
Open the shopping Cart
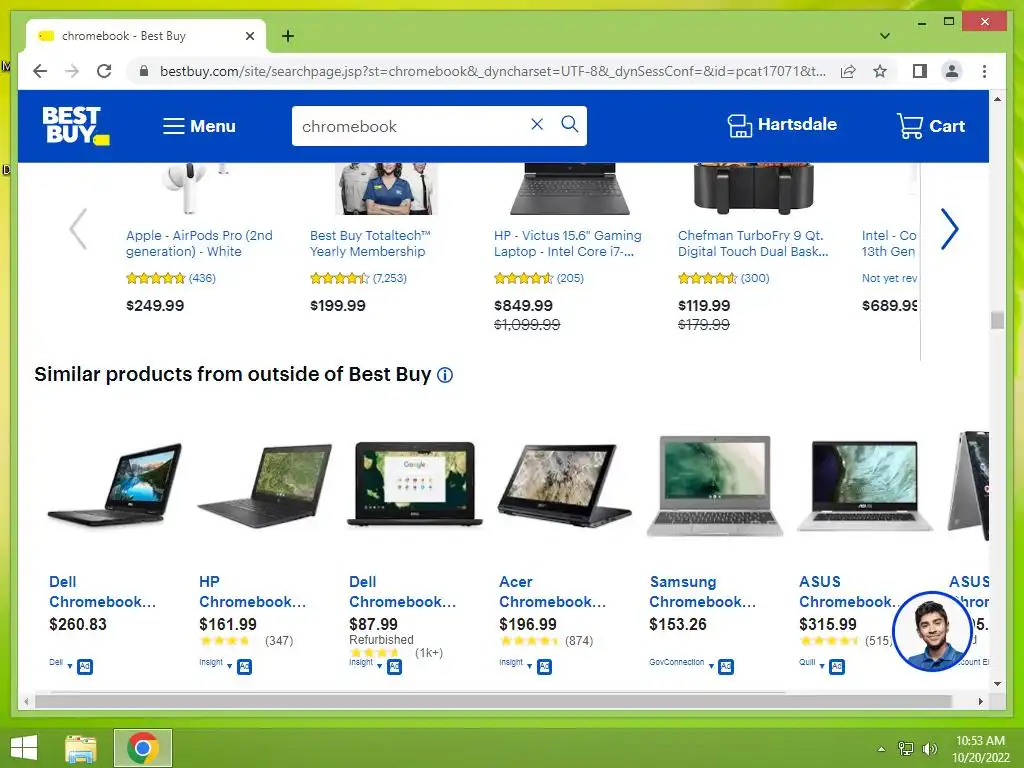coord(931,125)
